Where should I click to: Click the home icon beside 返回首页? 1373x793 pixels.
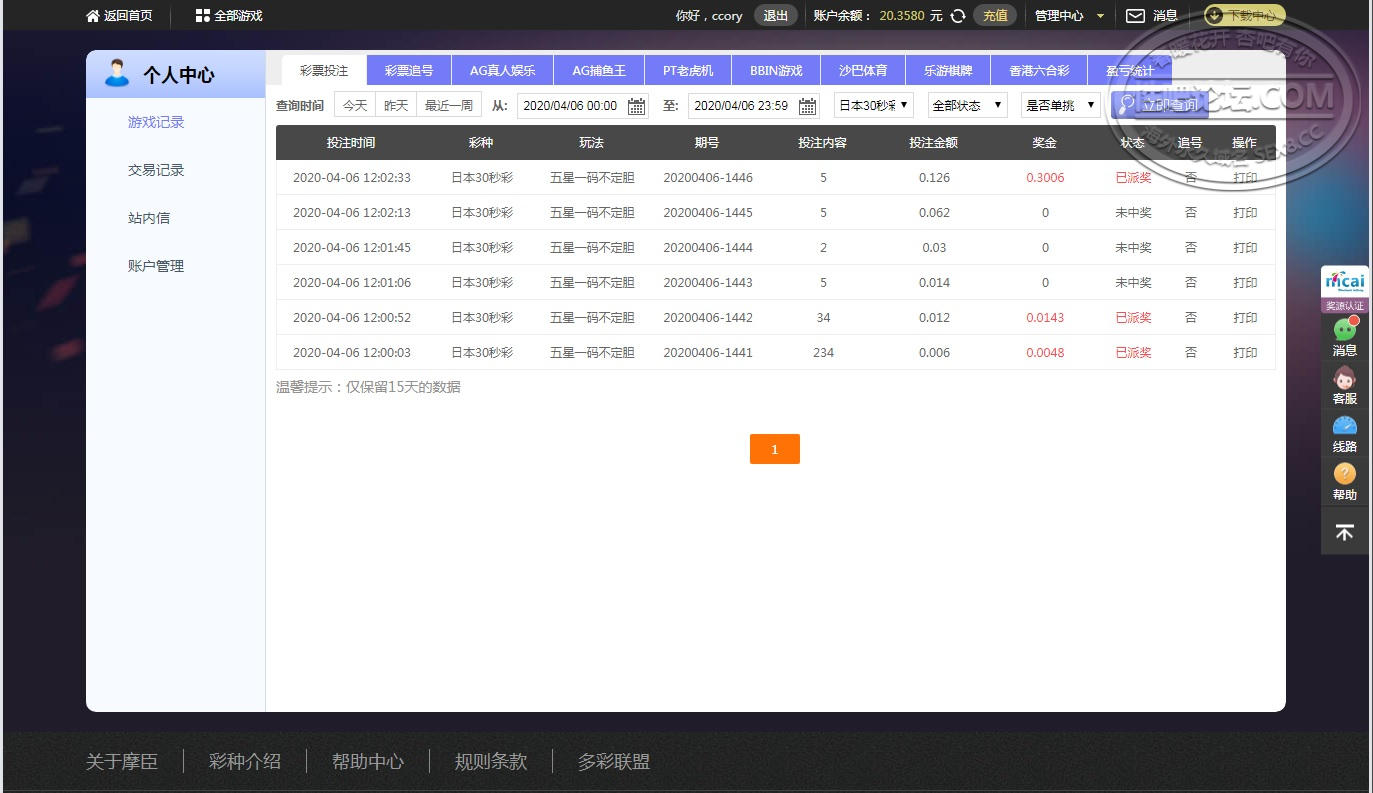(93, 16)
